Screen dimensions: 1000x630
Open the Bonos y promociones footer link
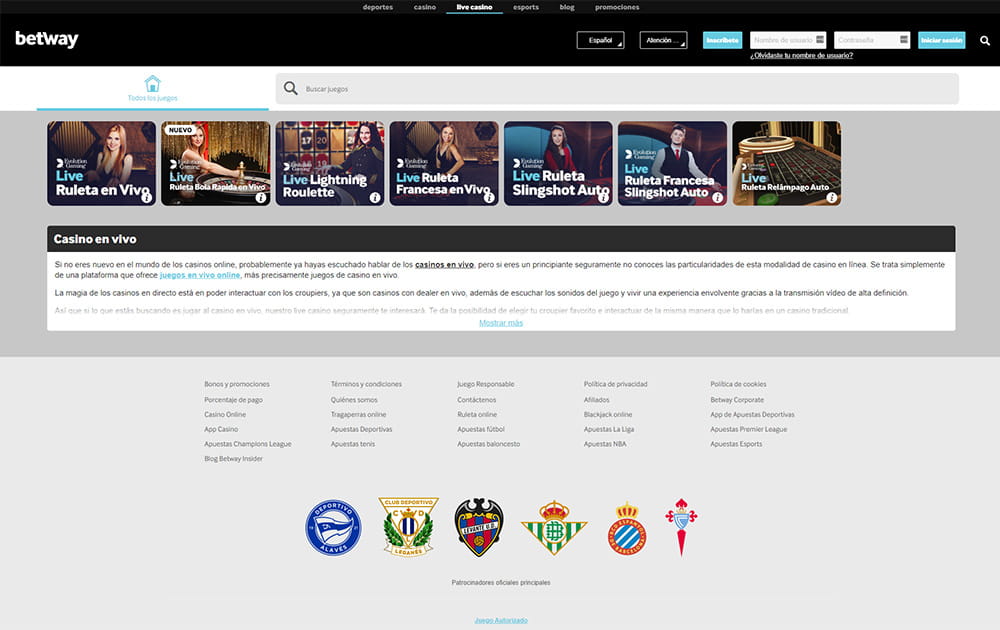[x=237, y=385]
